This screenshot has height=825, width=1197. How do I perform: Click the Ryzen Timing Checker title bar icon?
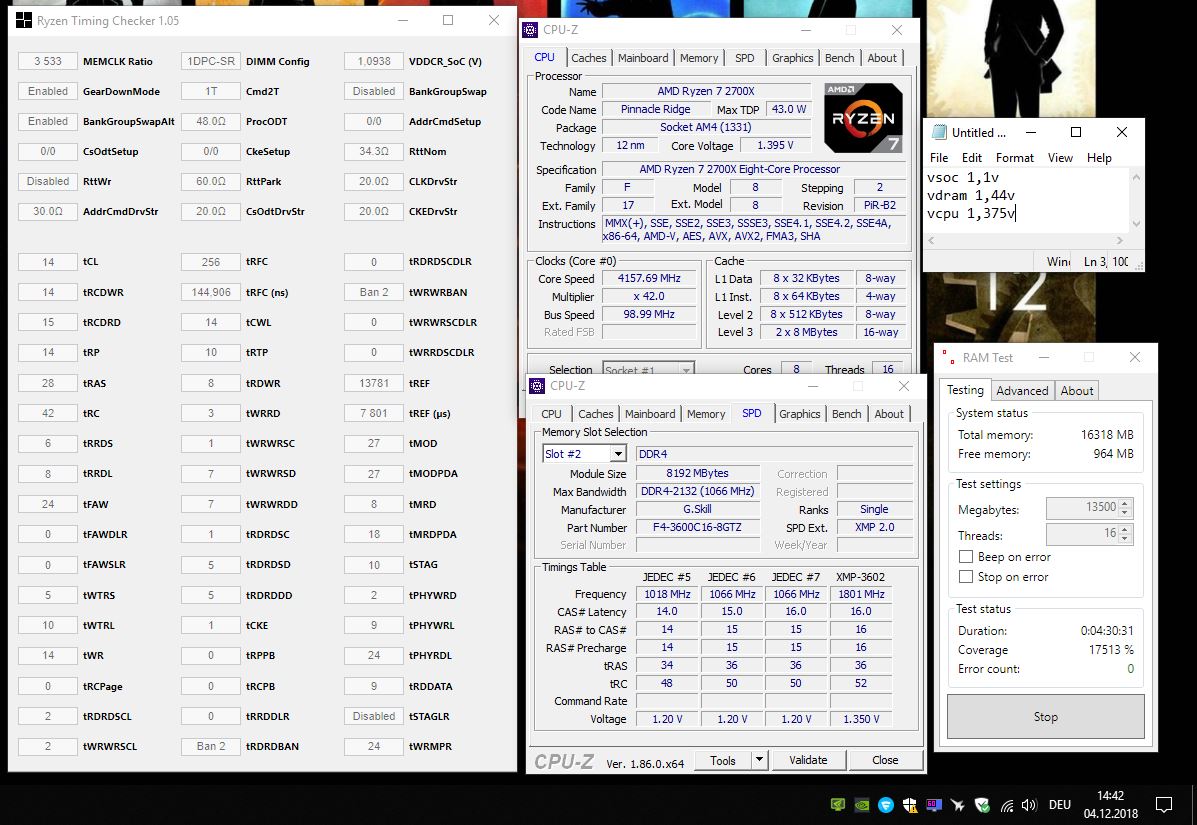[x=24, y=21]
